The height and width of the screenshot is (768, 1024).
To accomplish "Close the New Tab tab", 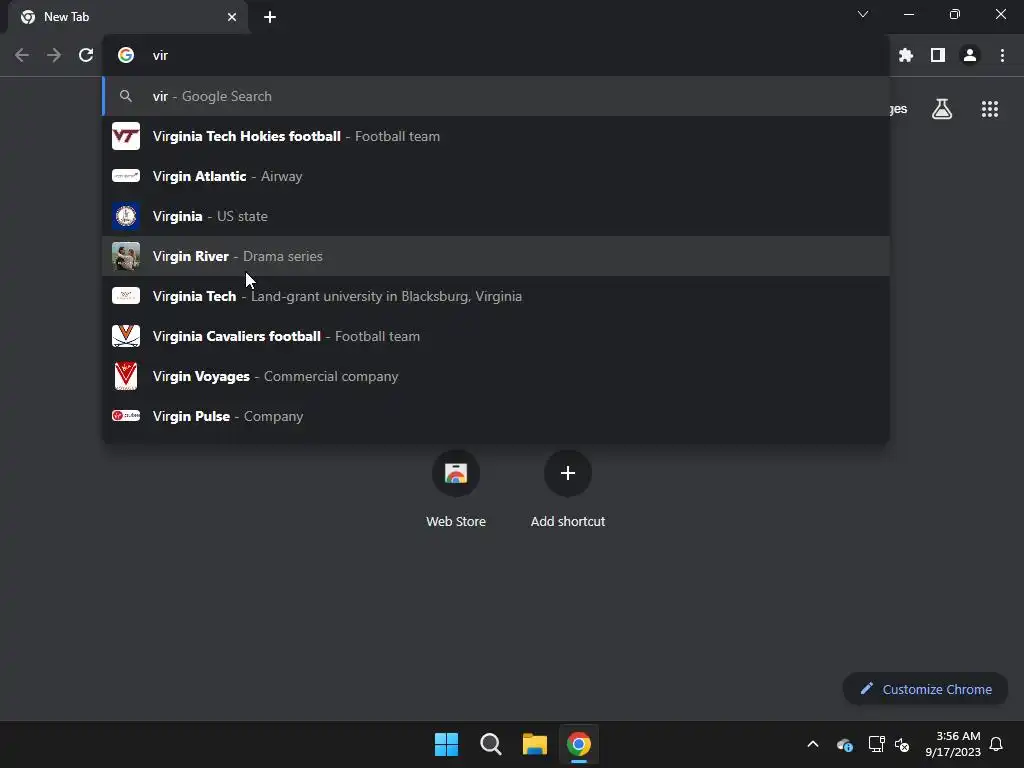I will 232,17.
